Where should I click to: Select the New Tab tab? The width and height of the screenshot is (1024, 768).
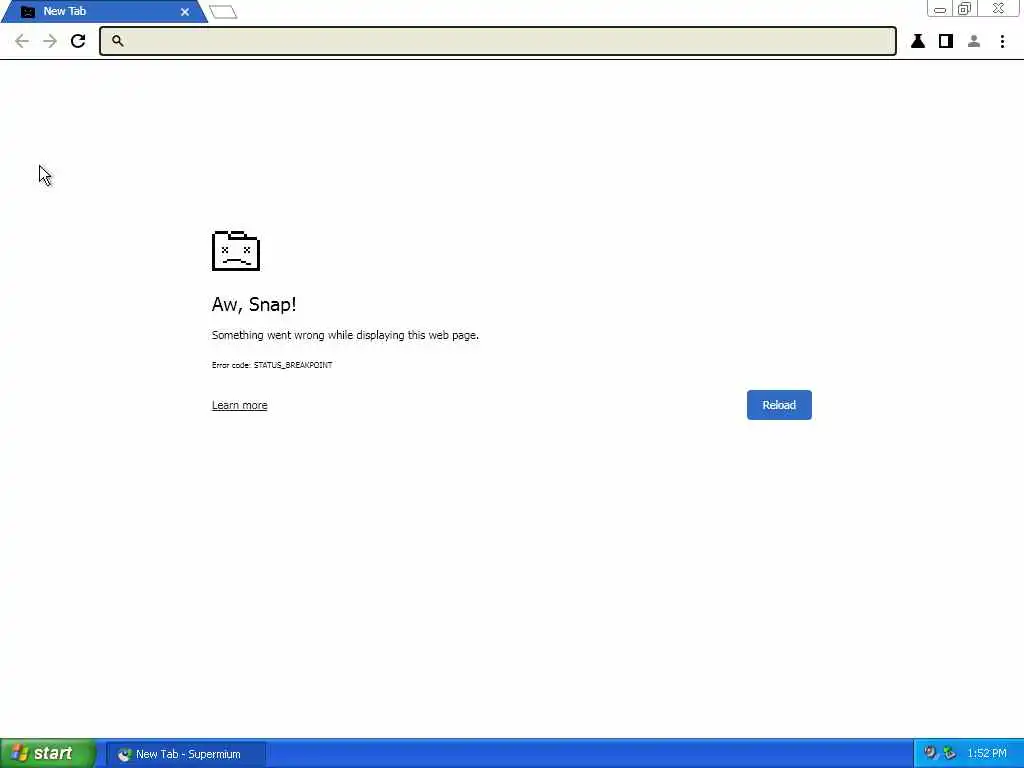[104, 11]
